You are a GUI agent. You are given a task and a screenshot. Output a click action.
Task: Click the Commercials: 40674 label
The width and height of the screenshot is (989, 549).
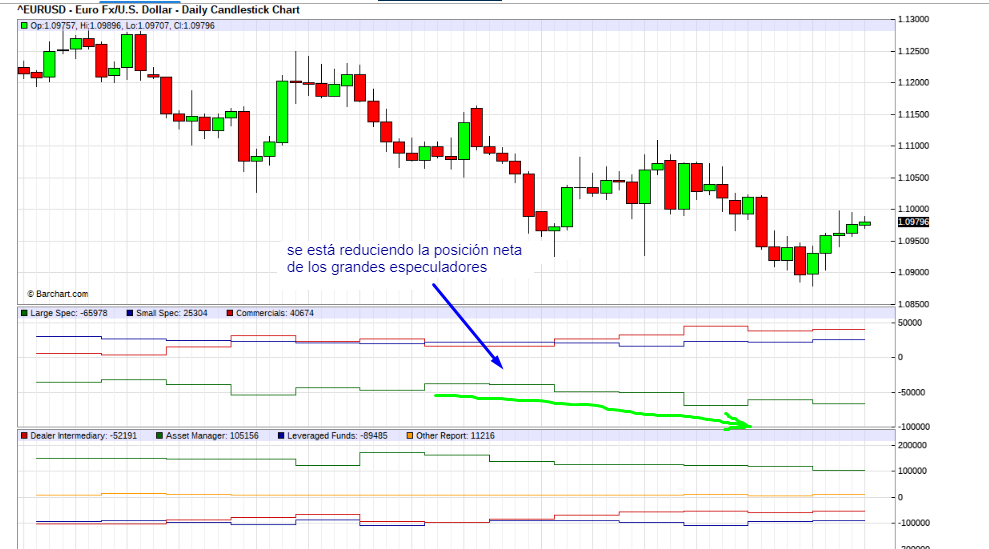275,313
